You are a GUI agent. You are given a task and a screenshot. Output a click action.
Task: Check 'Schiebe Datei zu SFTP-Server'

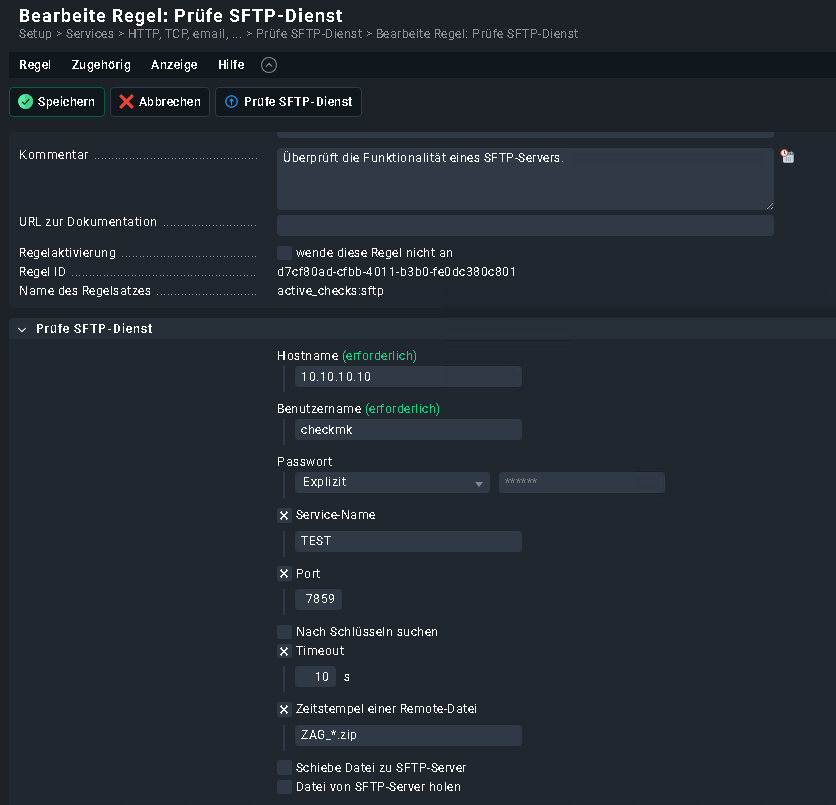(284, 768)
